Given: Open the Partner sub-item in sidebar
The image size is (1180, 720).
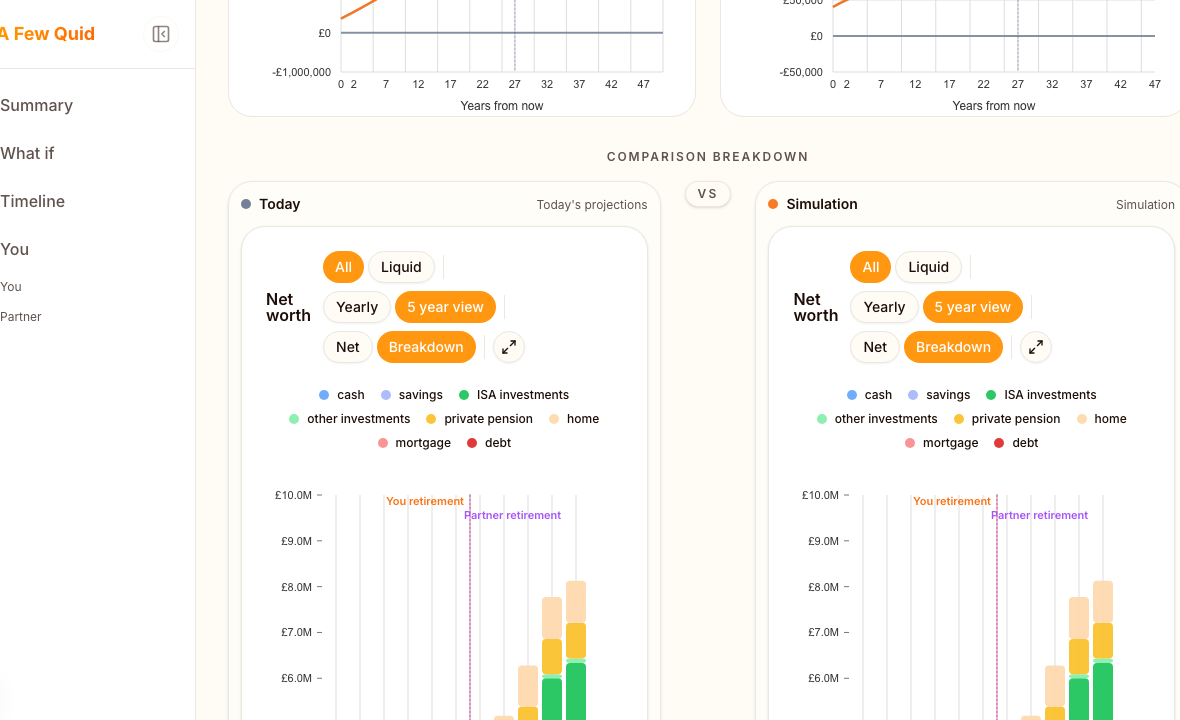Looking at the screenshot, I should [x=21, y=317].
